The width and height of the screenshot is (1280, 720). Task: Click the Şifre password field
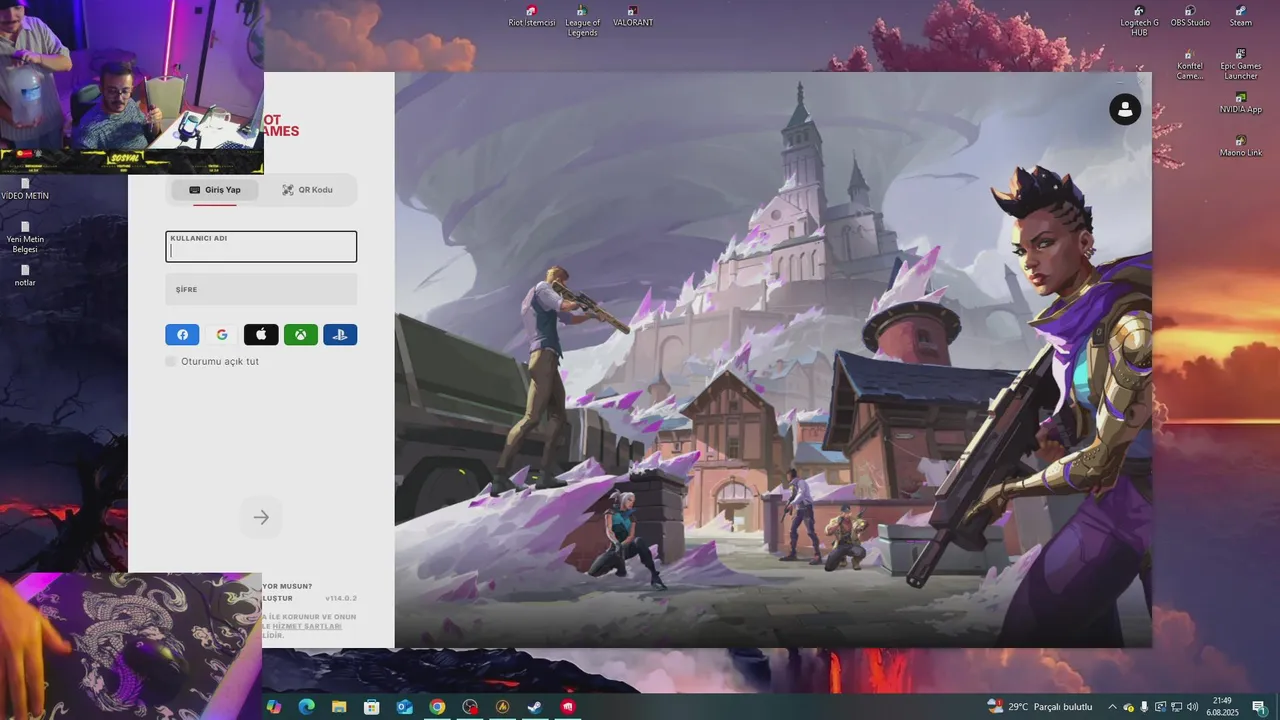coord(261,289)
